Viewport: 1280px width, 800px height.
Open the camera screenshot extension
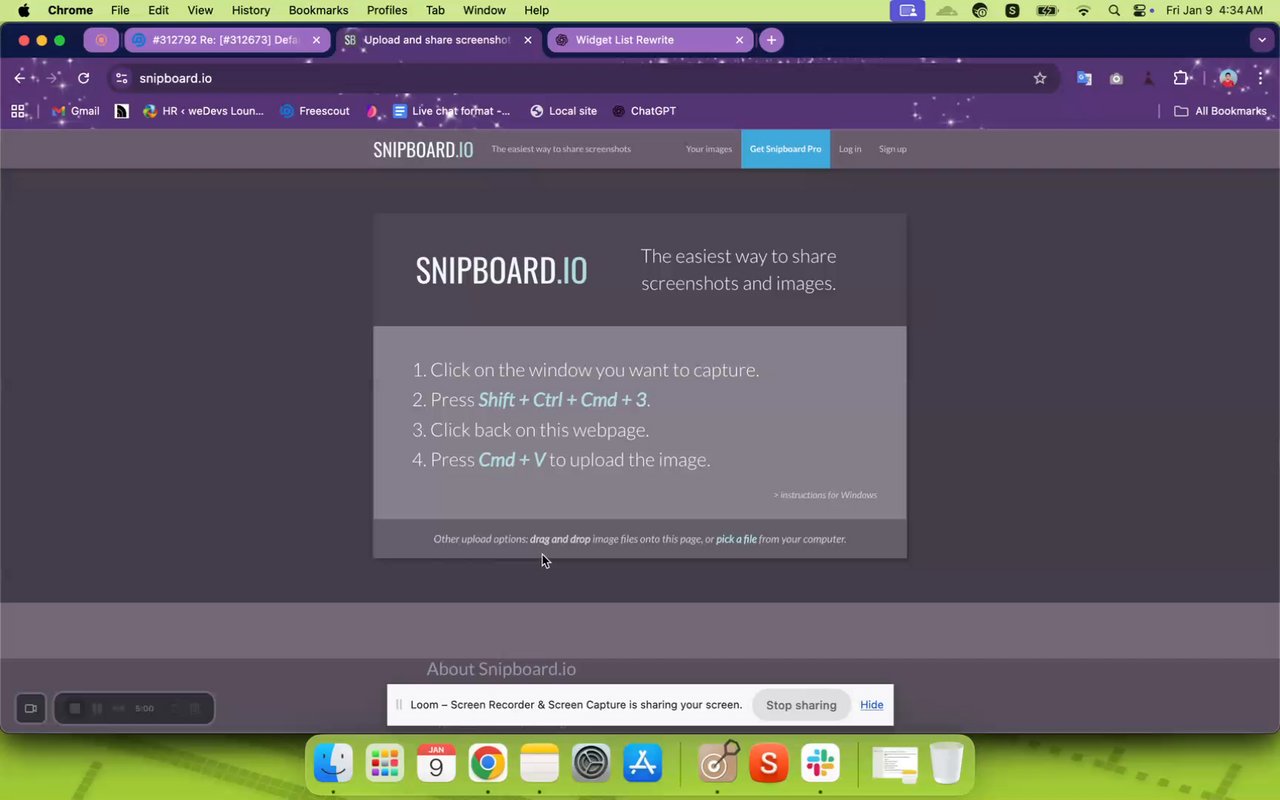tap(1116, 78)
